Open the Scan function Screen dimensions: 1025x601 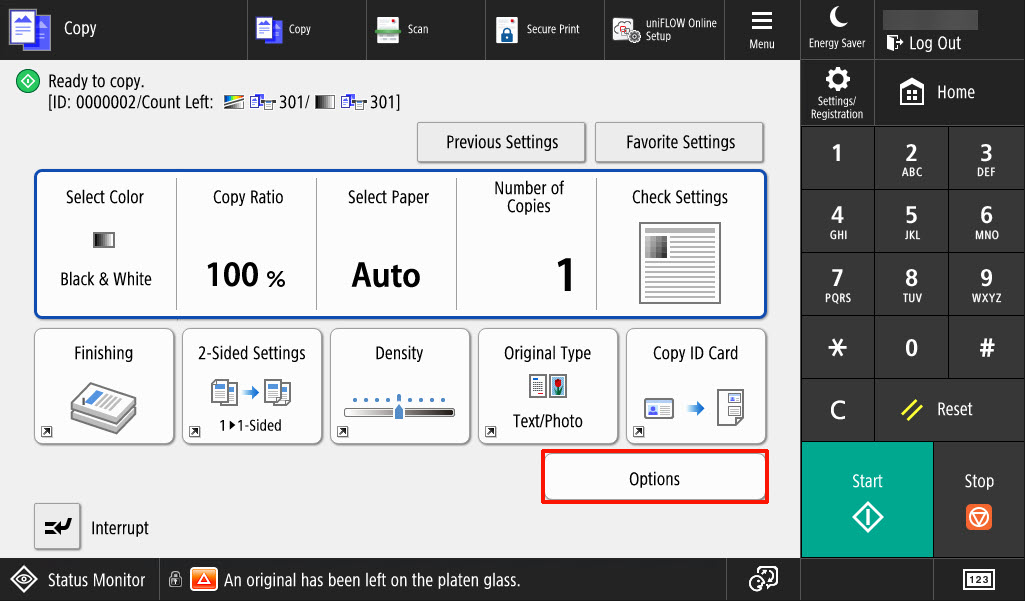(426, 29)
